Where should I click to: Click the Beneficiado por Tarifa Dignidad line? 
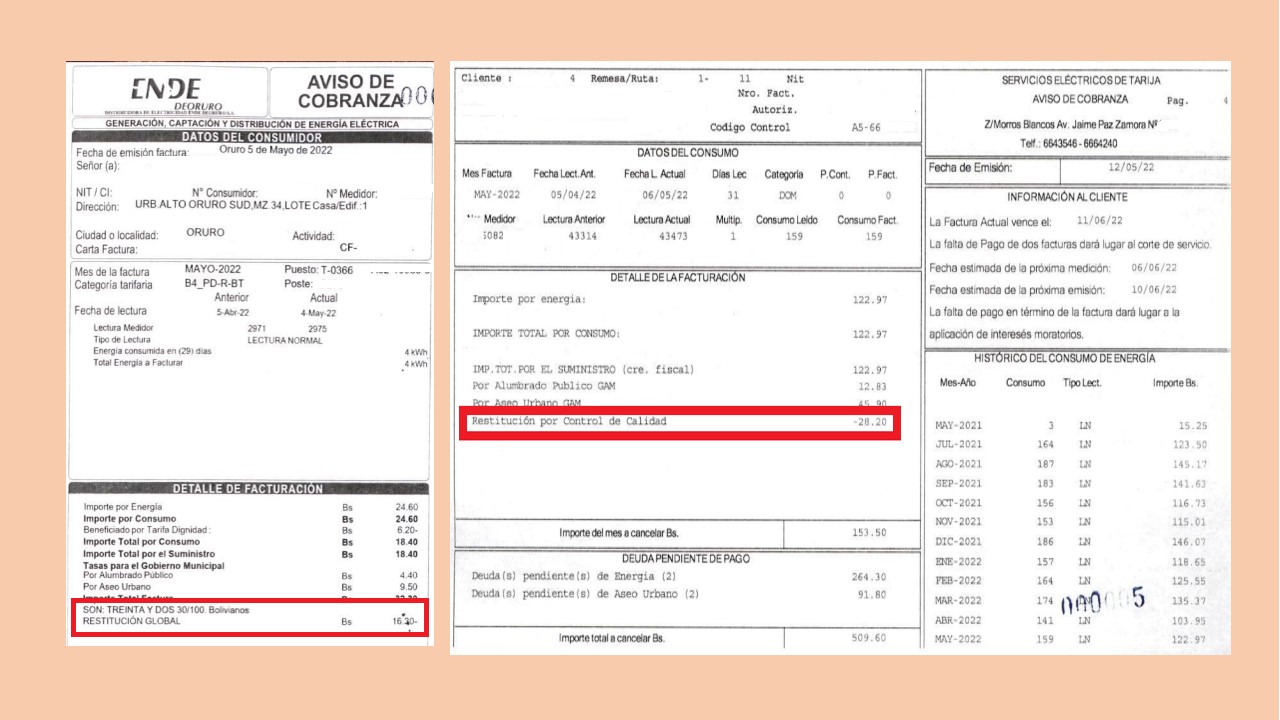[147, 530]
